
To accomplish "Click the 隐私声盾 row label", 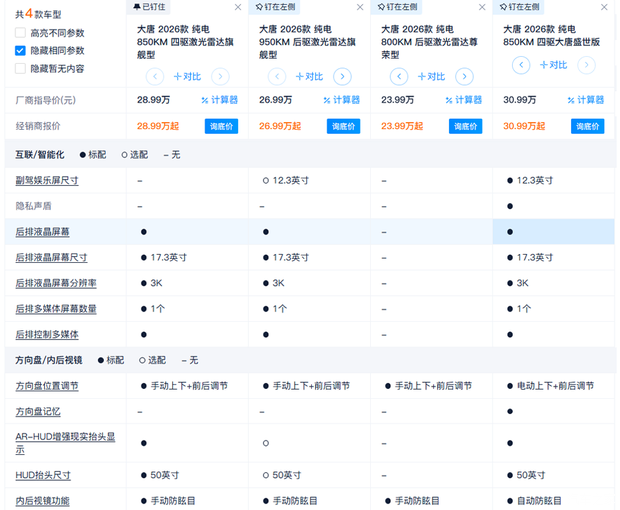I will pyautogui.click(x=34, y=206).
